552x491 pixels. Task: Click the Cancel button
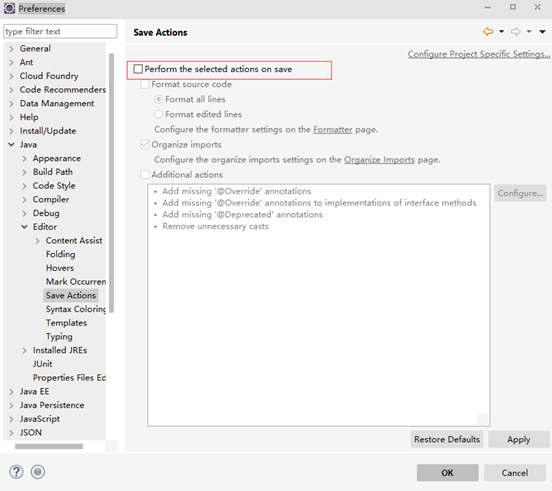click(515, 472)
